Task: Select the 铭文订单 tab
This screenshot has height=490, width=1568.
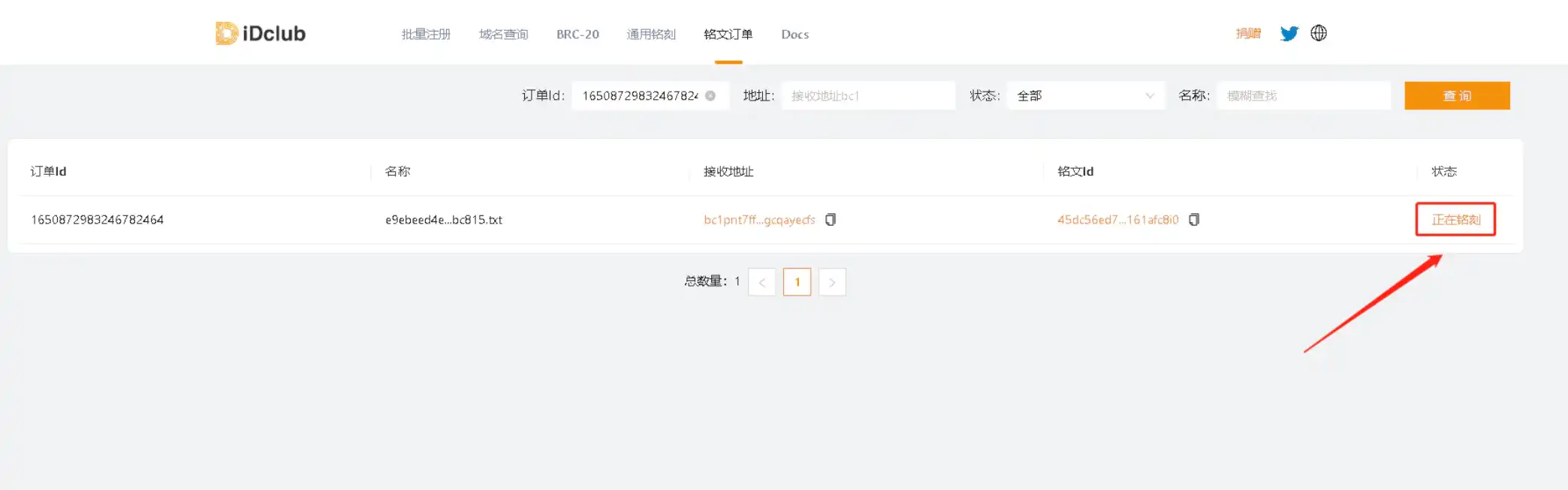Action: point(728,35)
